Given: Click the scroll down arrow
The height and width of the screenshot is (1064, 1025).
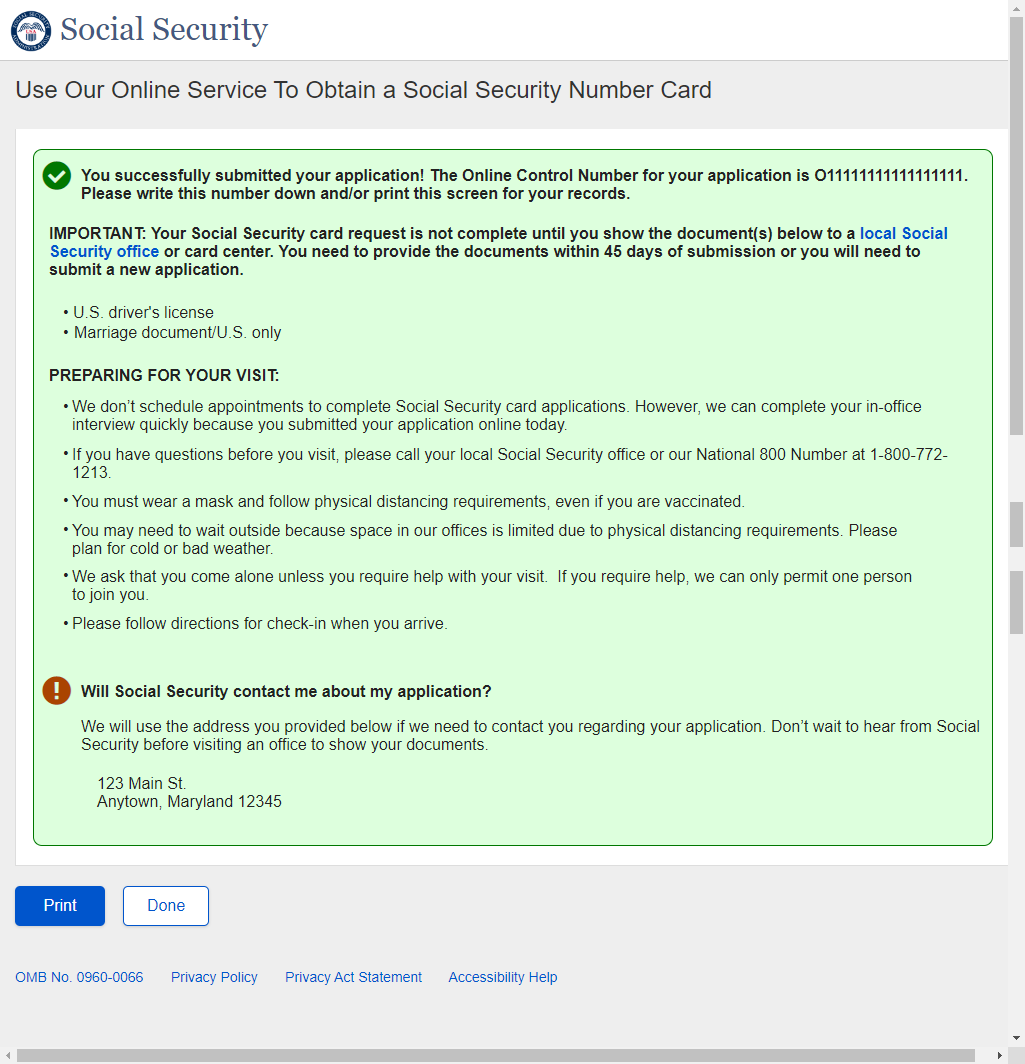Looking at the screenshot, I should (1016, 1038).
